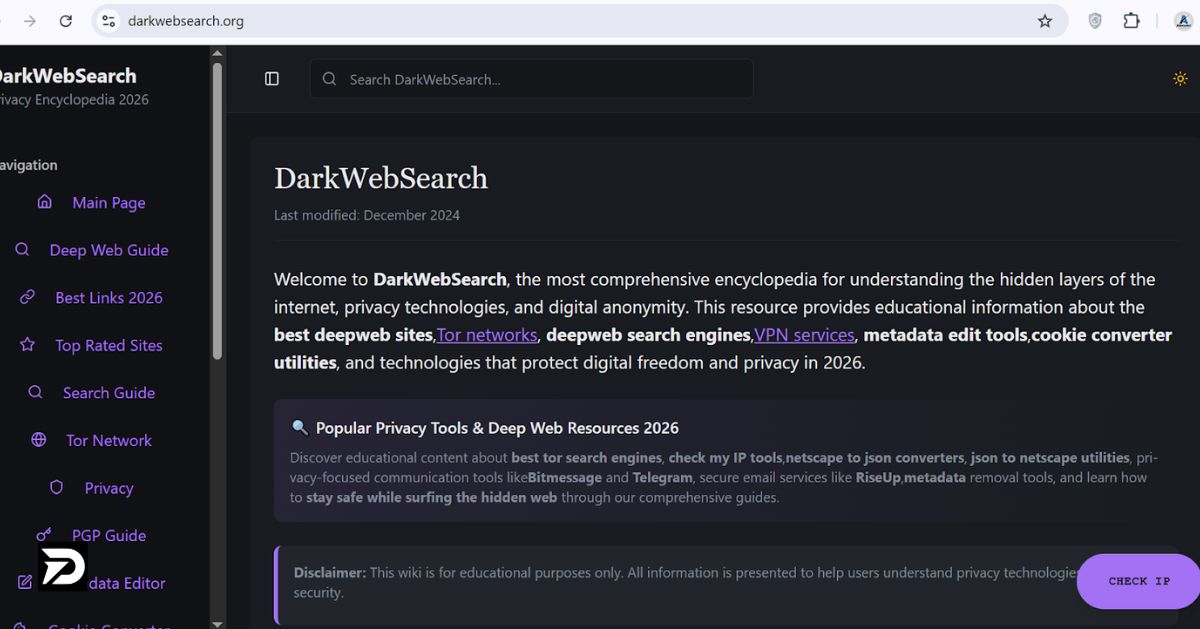Viewport: 1200px width, 629px height.
Task: Click the DarkWebSearch site title in the sidebar
Action: coord(67,76)
